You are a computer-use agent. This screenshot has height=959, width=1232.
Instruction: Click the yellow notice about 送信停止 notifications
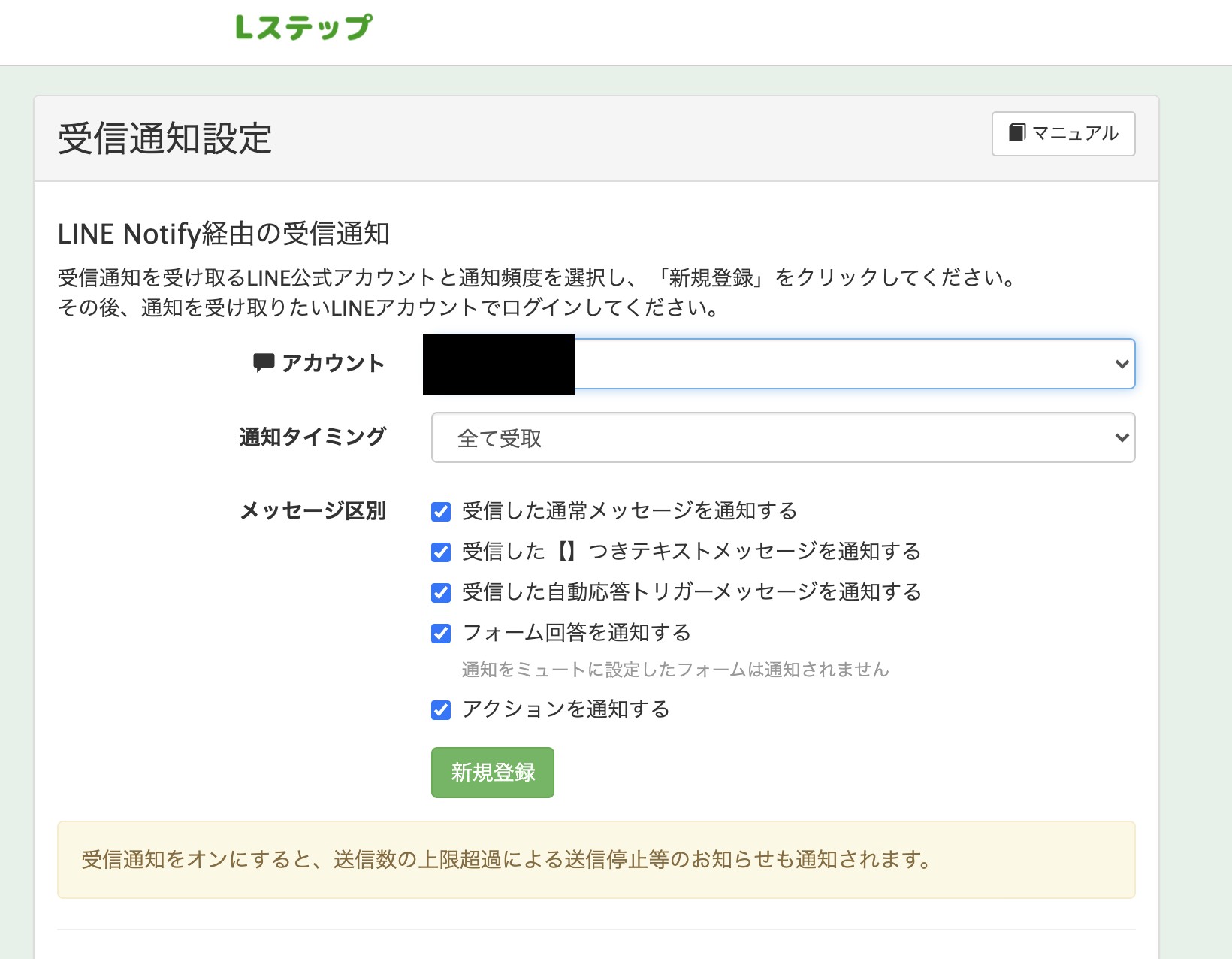point(596,860)
